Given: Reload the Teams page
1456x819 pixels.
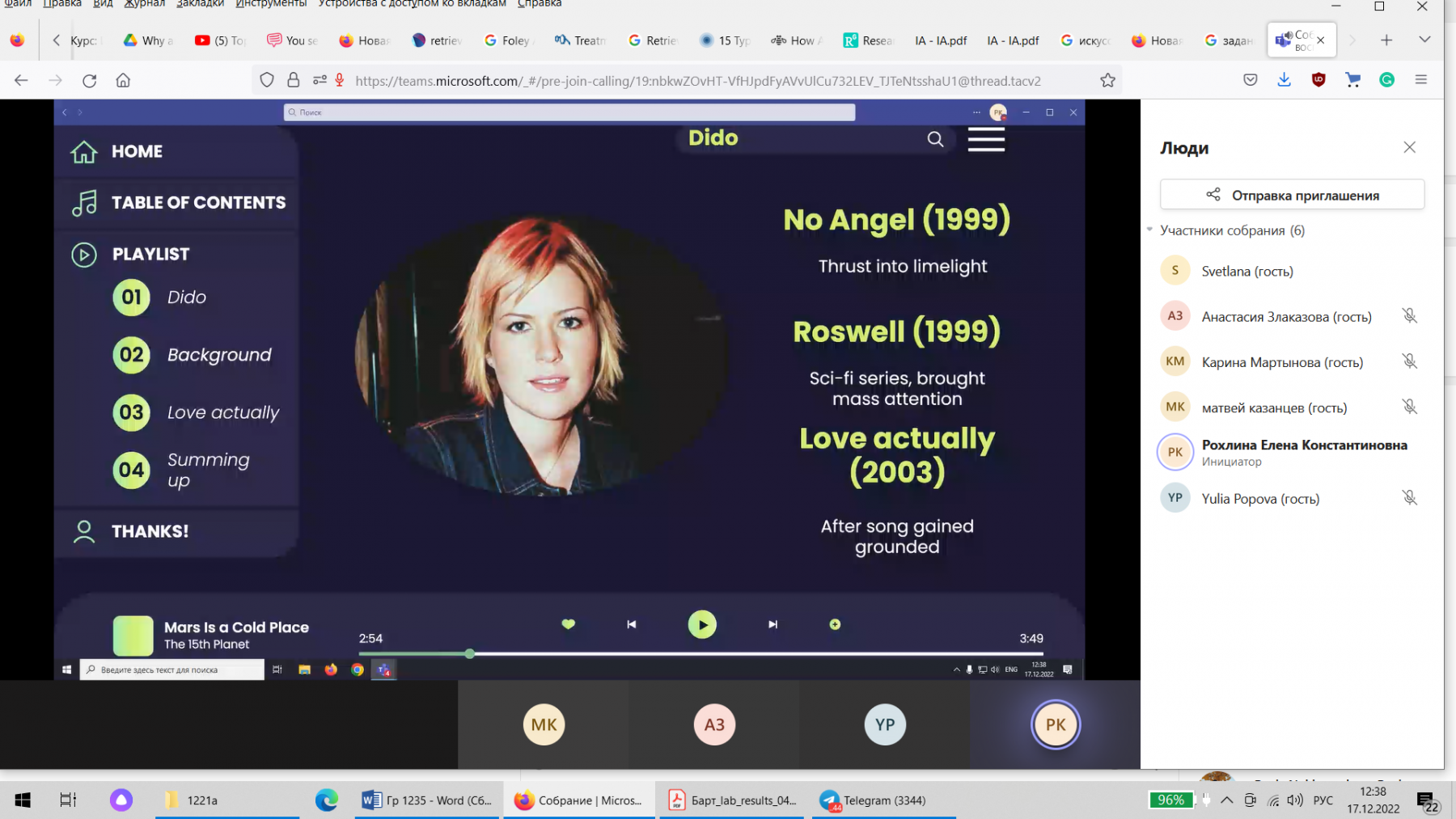Looking at the screenshot, I should (x=89, y=80).
